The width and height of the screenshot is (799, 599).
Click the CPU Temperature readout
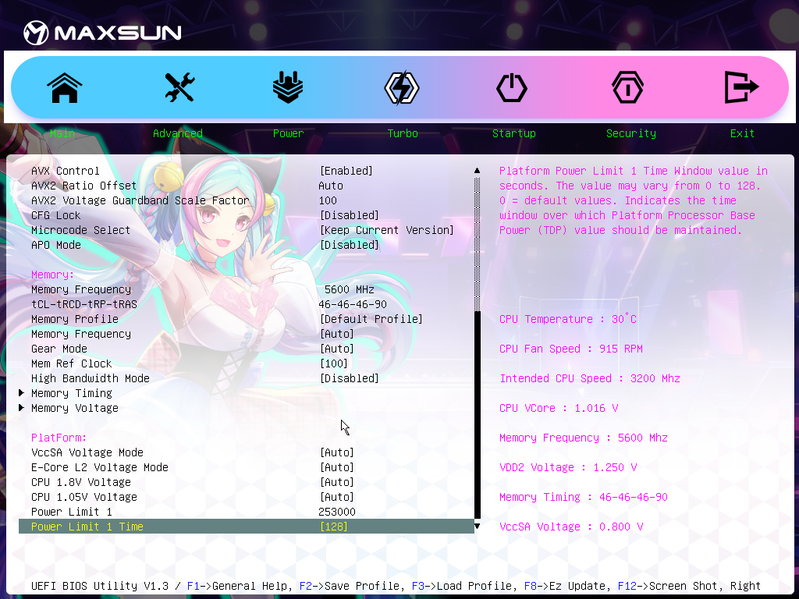click(568, 319)
